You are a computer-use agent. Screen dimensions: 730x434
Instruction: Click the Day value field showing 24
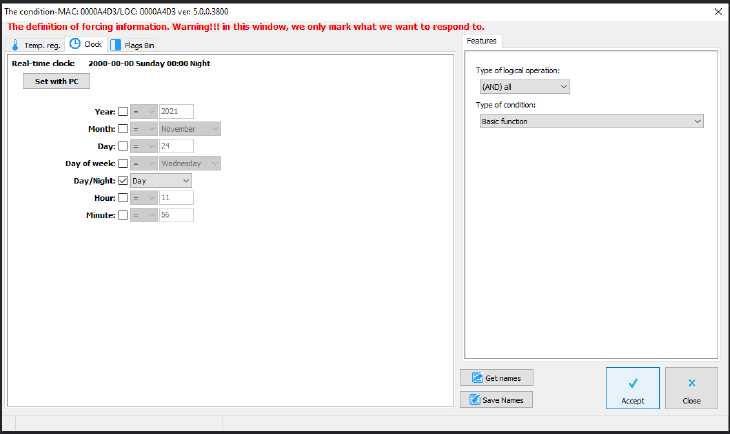(176, 146)
